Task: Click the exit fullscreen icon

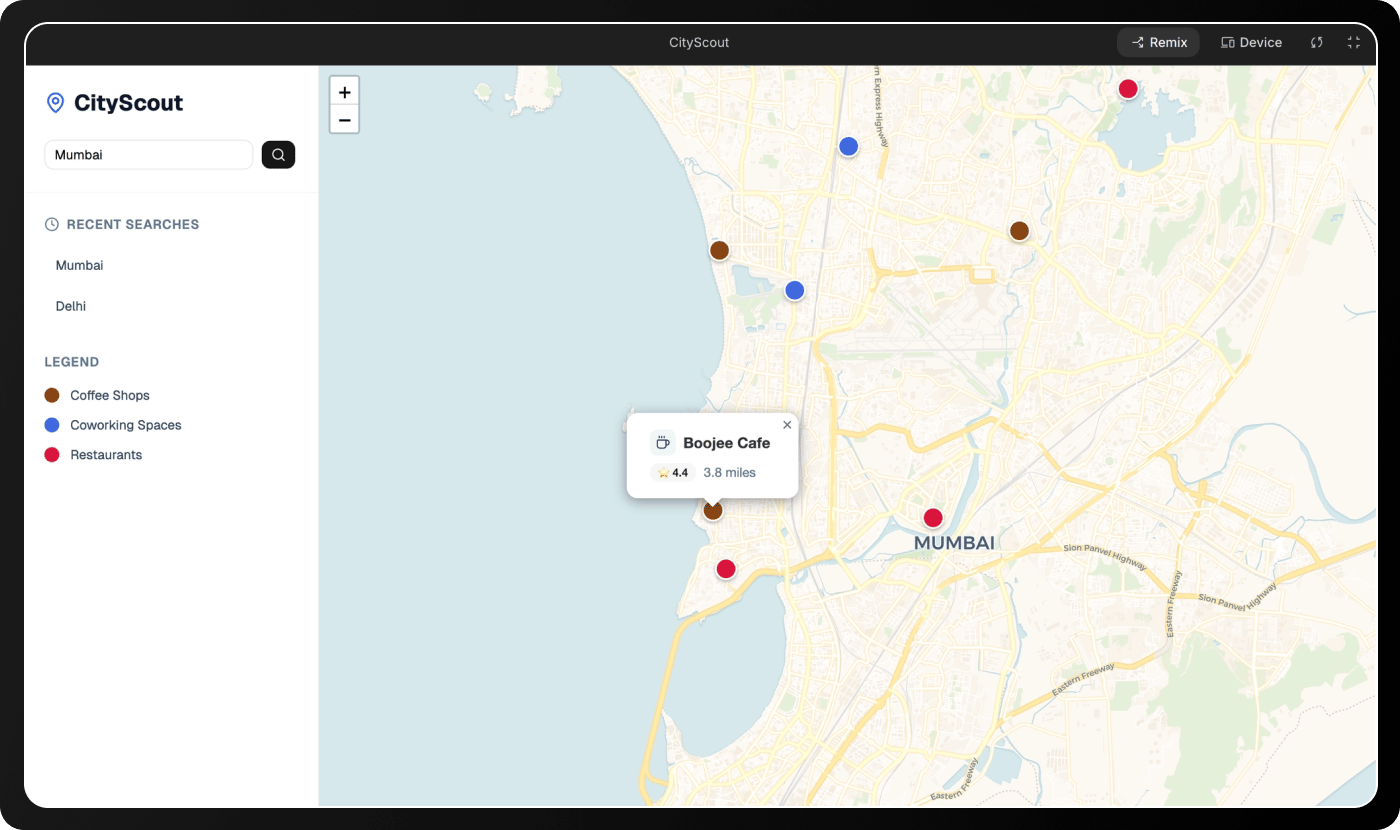Action: click(x=1354, y=43)
